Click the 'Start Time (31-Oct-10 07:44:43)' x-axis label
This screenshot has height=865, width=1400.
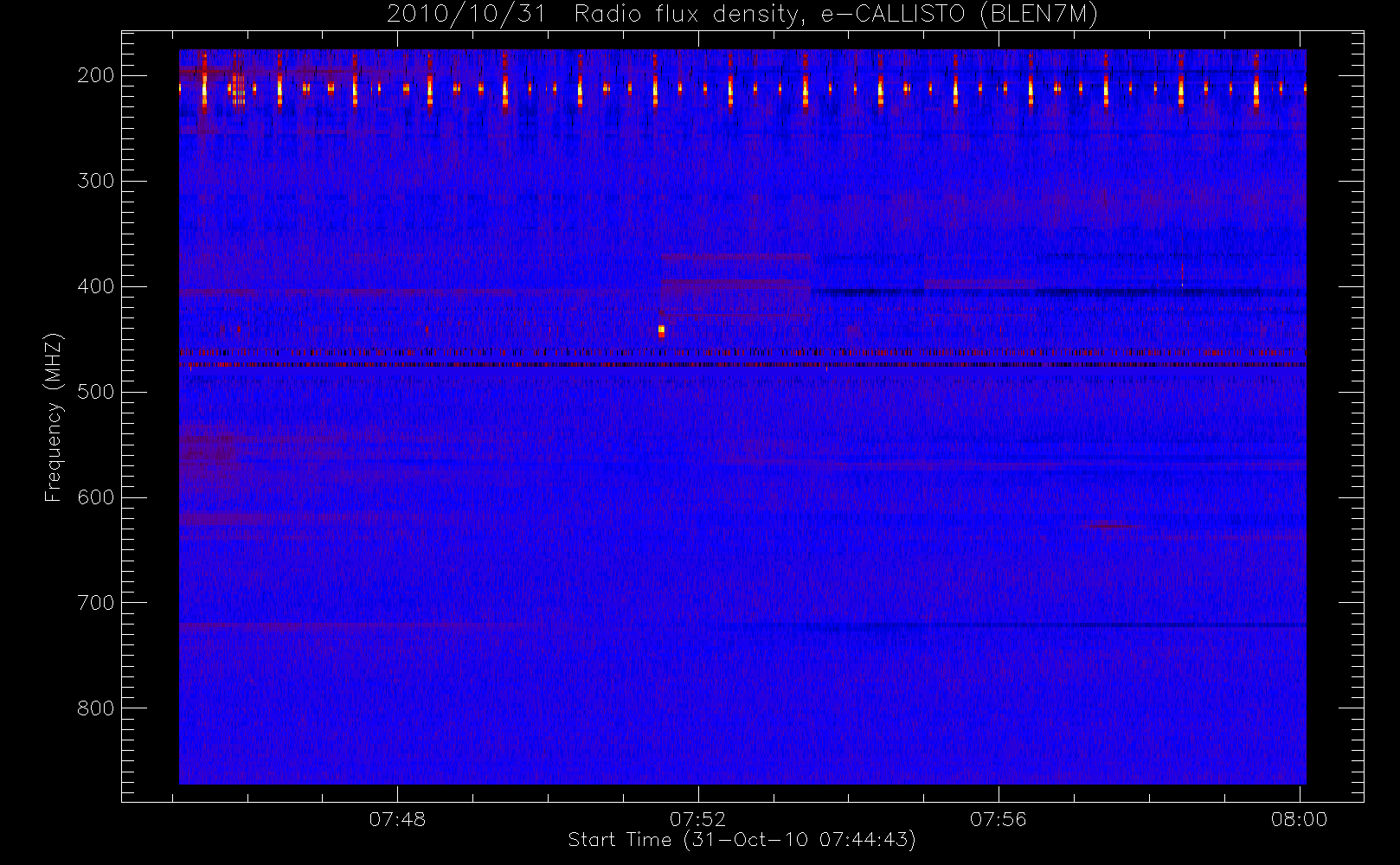pos(742,840)
